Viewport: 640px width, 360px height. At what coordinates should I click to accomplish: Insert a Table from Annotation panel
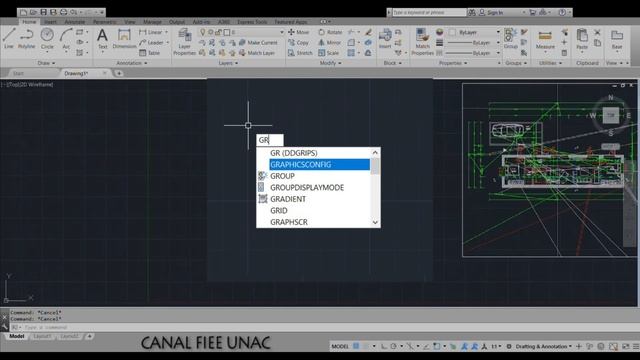(149, 53)
